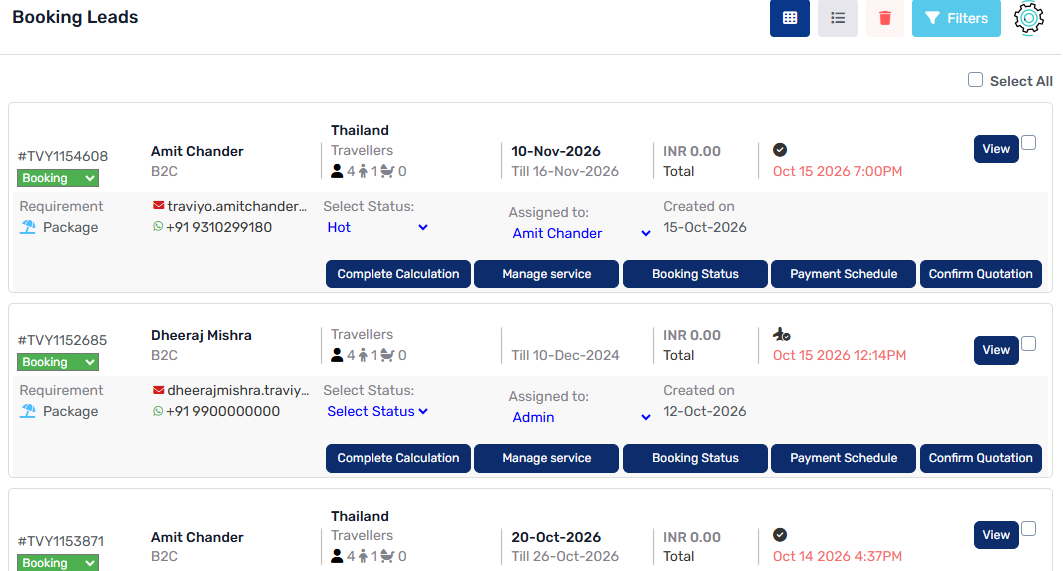Tick checkbox for lead #TVY1154608
This screenshot has height=571, width=1063.
click(x=1028, y=142)
